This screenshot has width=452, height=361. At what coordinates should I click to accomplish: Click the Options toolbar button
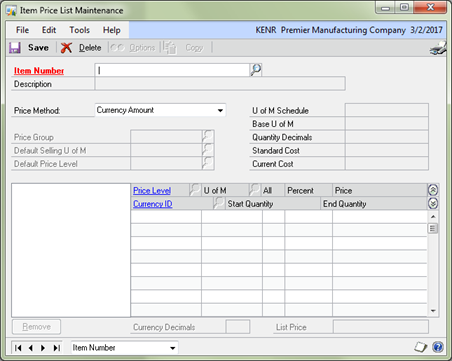[x=133, y=48]
